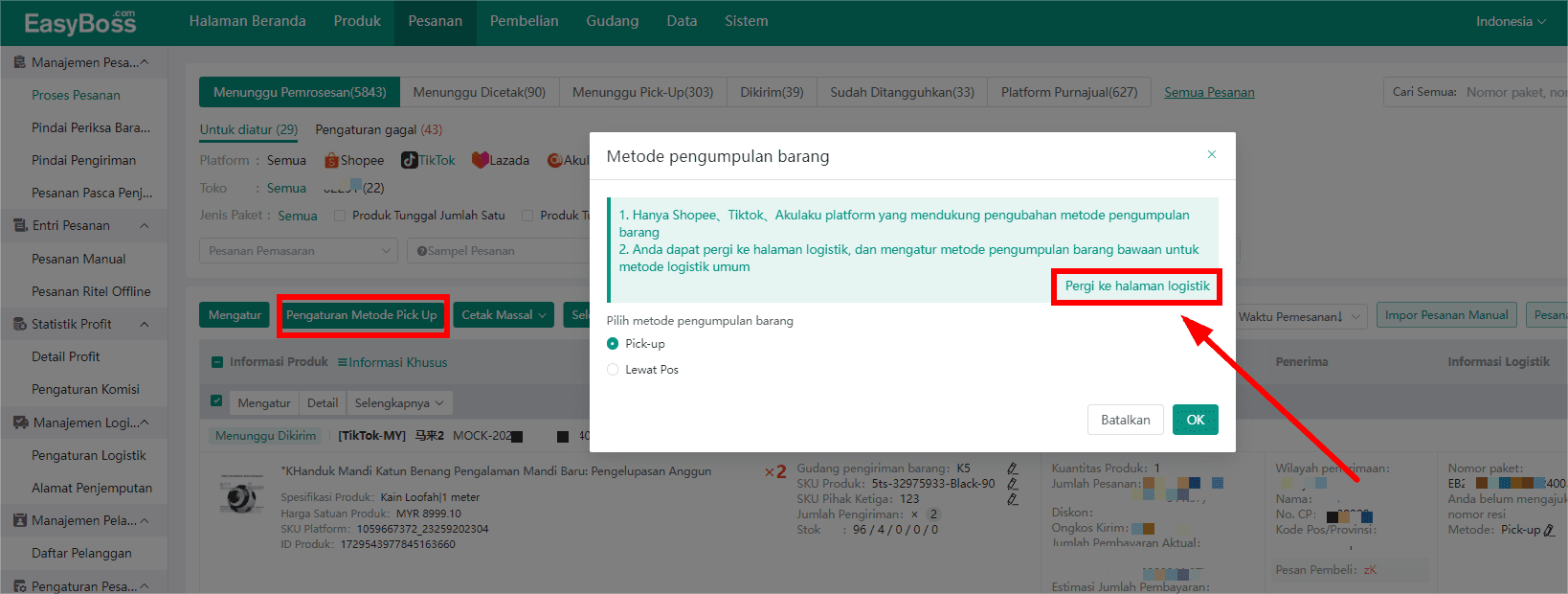Open Pengaturan Komisi in sidebar
Viewport: 1568px width, 594px height.
pos(85,389)
